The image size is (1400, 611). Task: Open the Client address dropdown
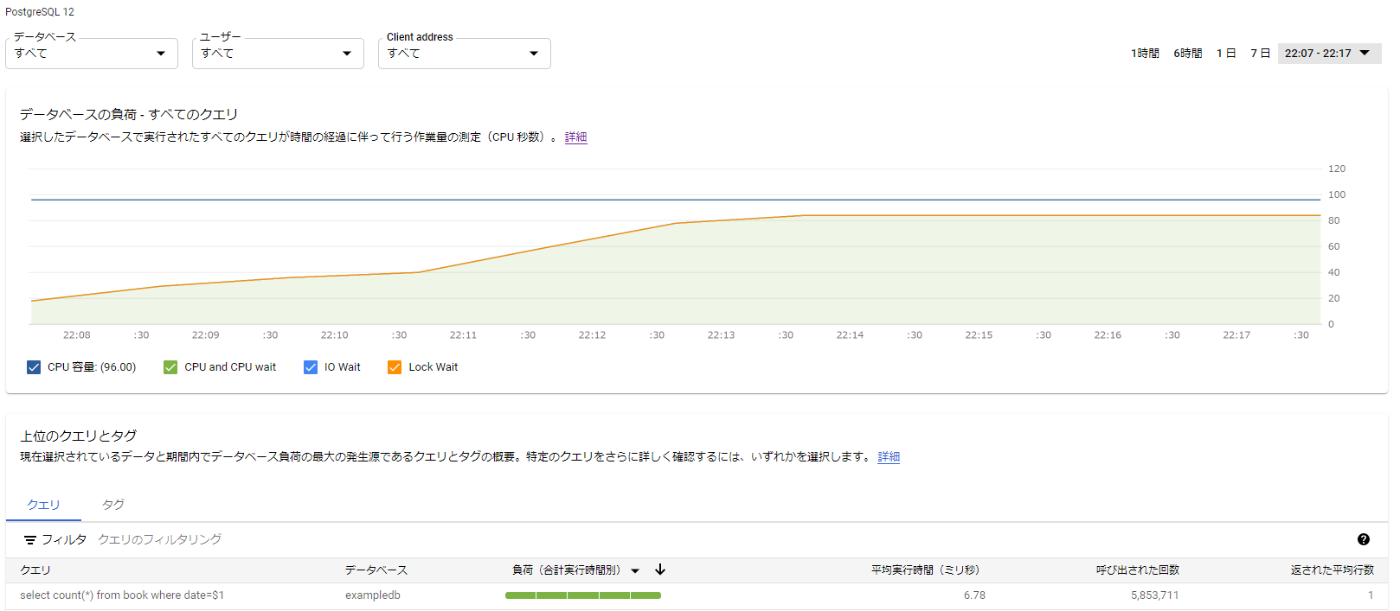(x=464, y=53)
